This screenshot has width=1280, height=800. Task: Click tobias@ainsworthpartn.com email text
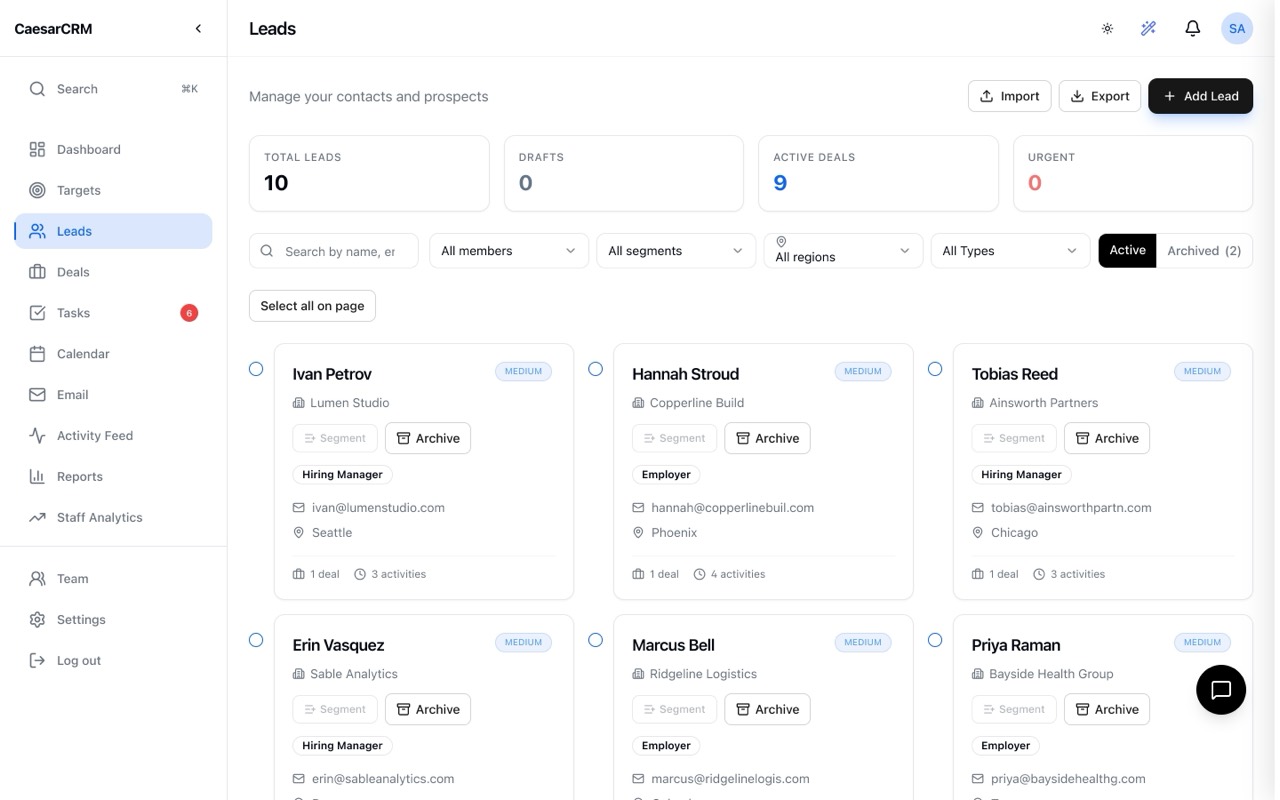coord(1071,508)
